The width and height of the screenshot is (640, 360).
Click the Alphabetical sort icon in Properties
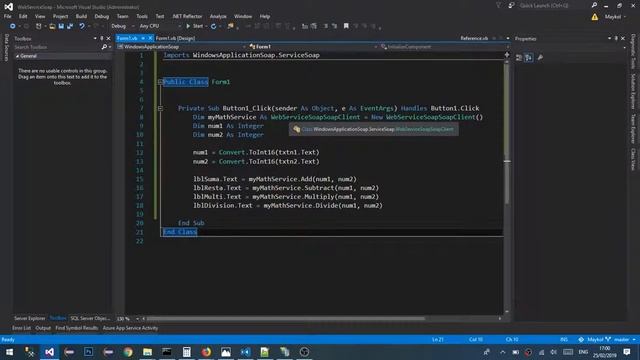coord(529,58)
